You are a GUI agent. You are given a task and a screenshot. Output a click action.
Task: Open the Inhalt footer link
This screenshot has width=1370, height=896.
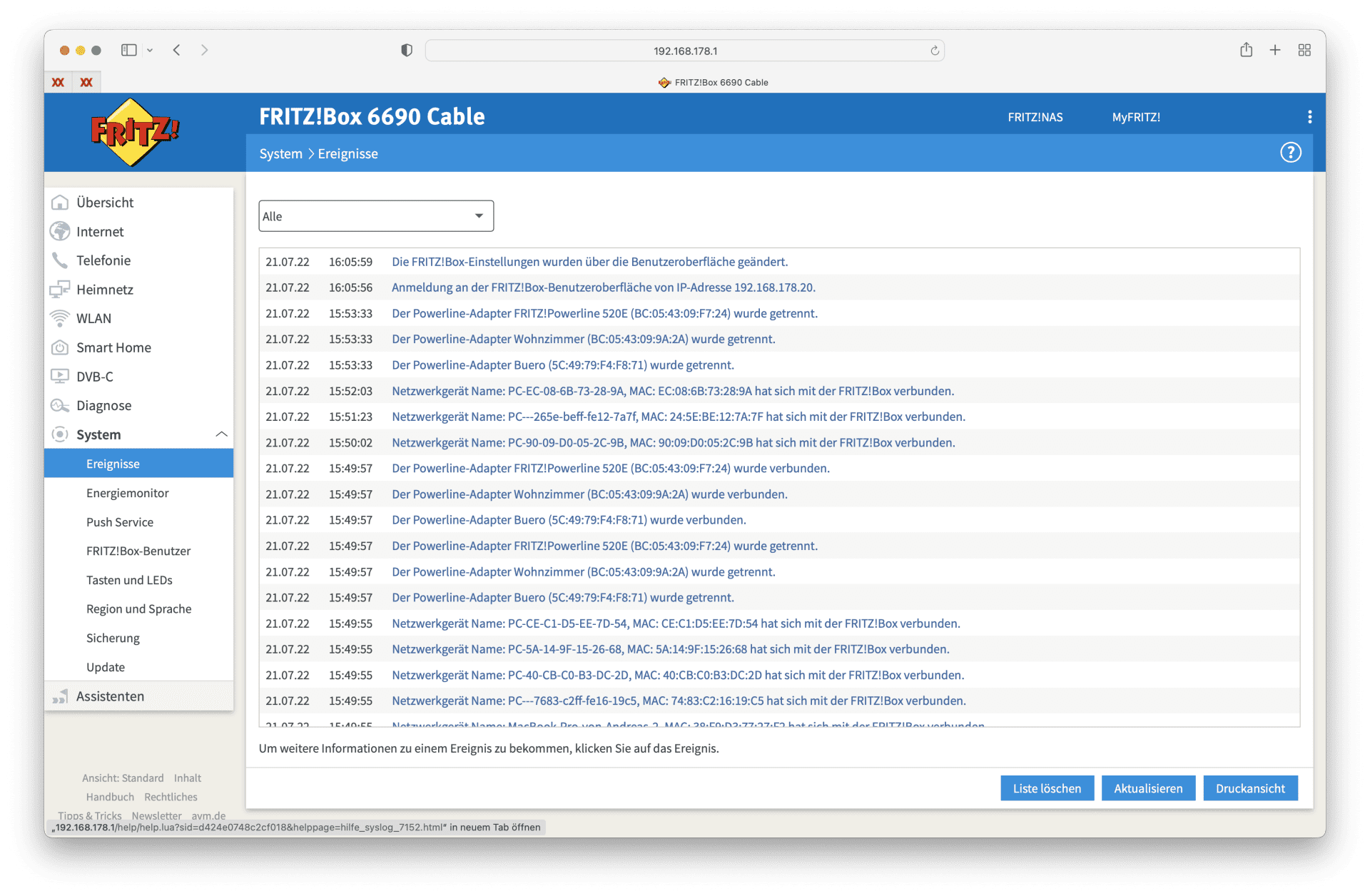[x=188, y=778]
